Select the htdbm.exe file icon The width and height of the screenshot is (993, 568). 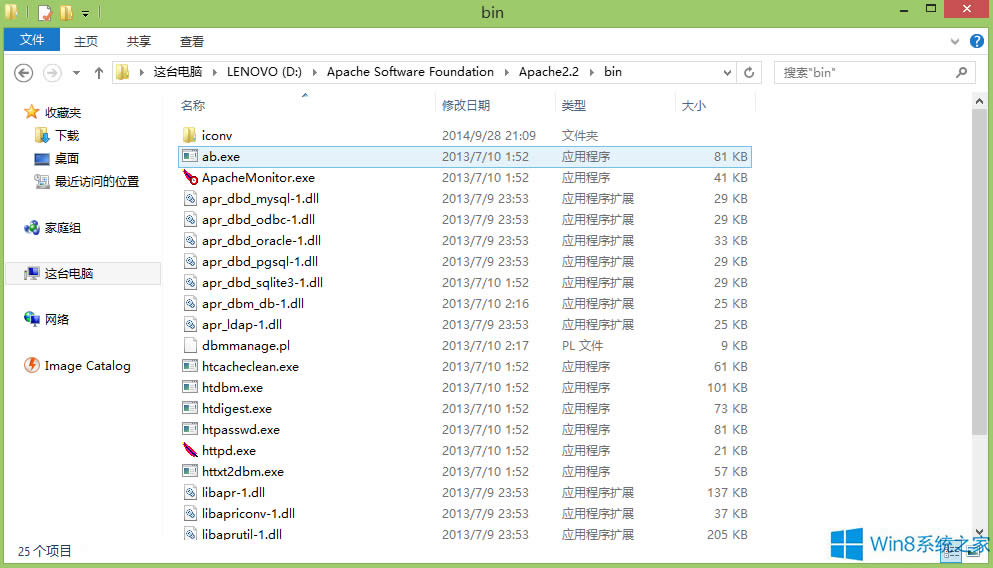(x=189, y=387)
